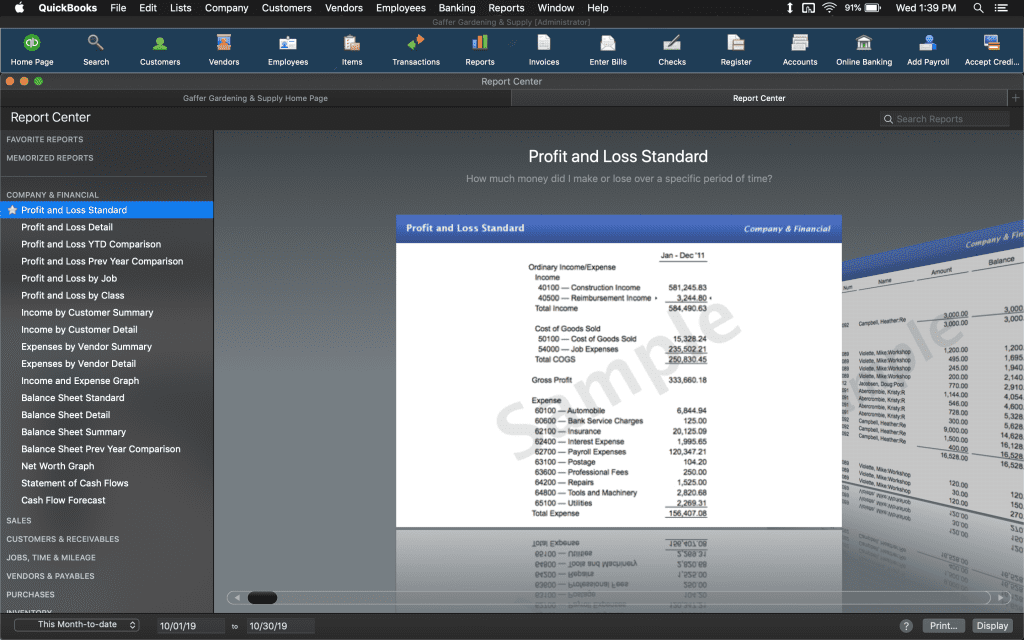Switch to Gaffer Gardening Home Page tab
The height and width of the screenshot is (640, 1024).
click(255, 98)
